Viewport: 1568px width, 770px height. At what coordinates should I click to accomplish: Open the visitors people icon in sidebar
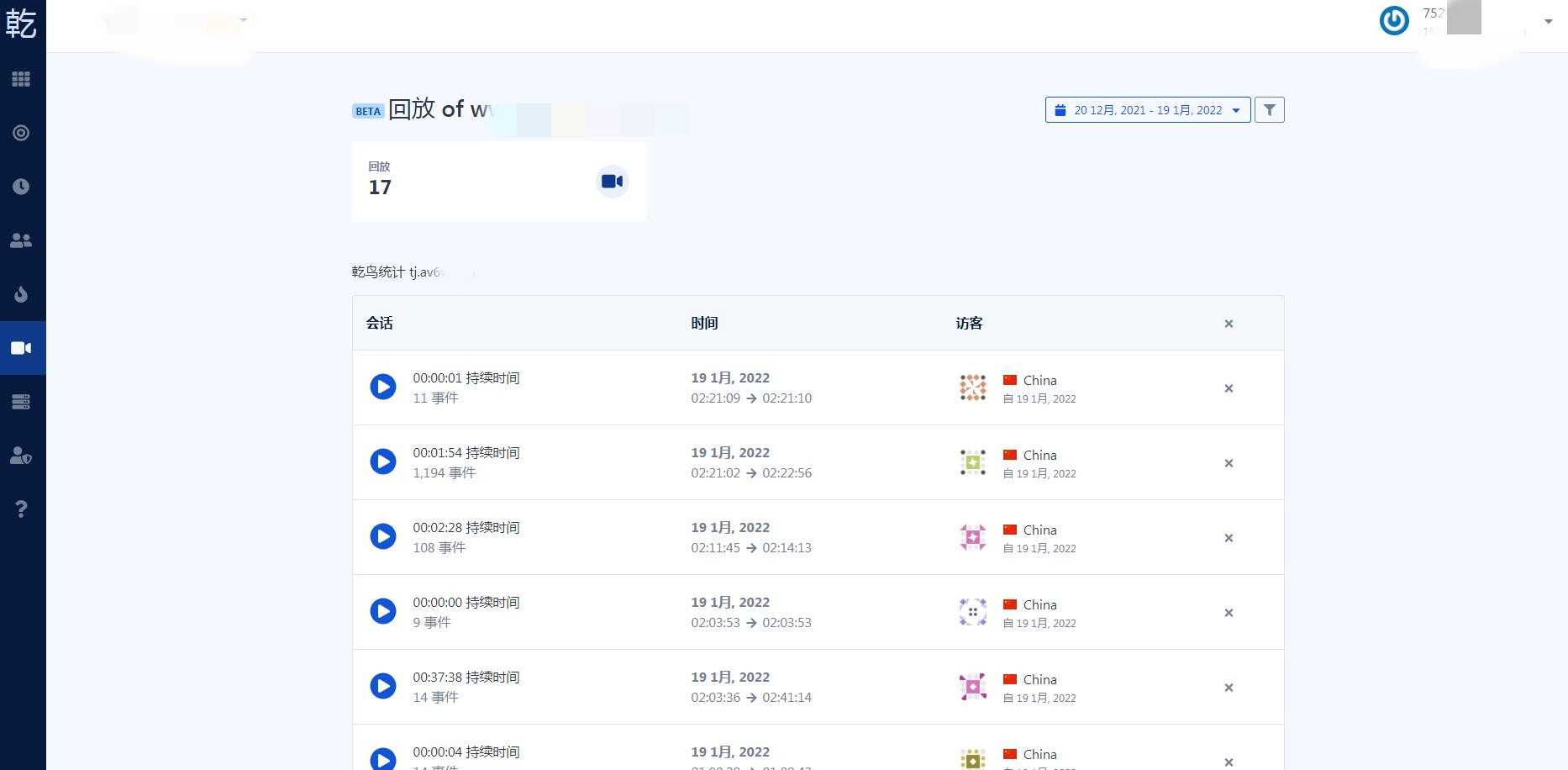pyautogui.click(x=21, y=240)
